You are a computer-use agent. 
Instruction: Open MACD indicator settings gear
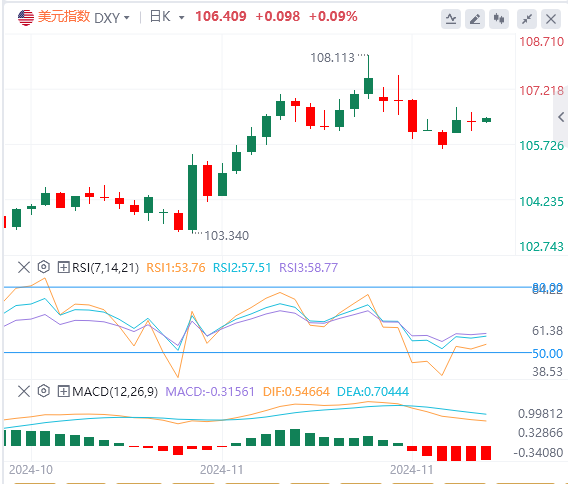[43, 391]
